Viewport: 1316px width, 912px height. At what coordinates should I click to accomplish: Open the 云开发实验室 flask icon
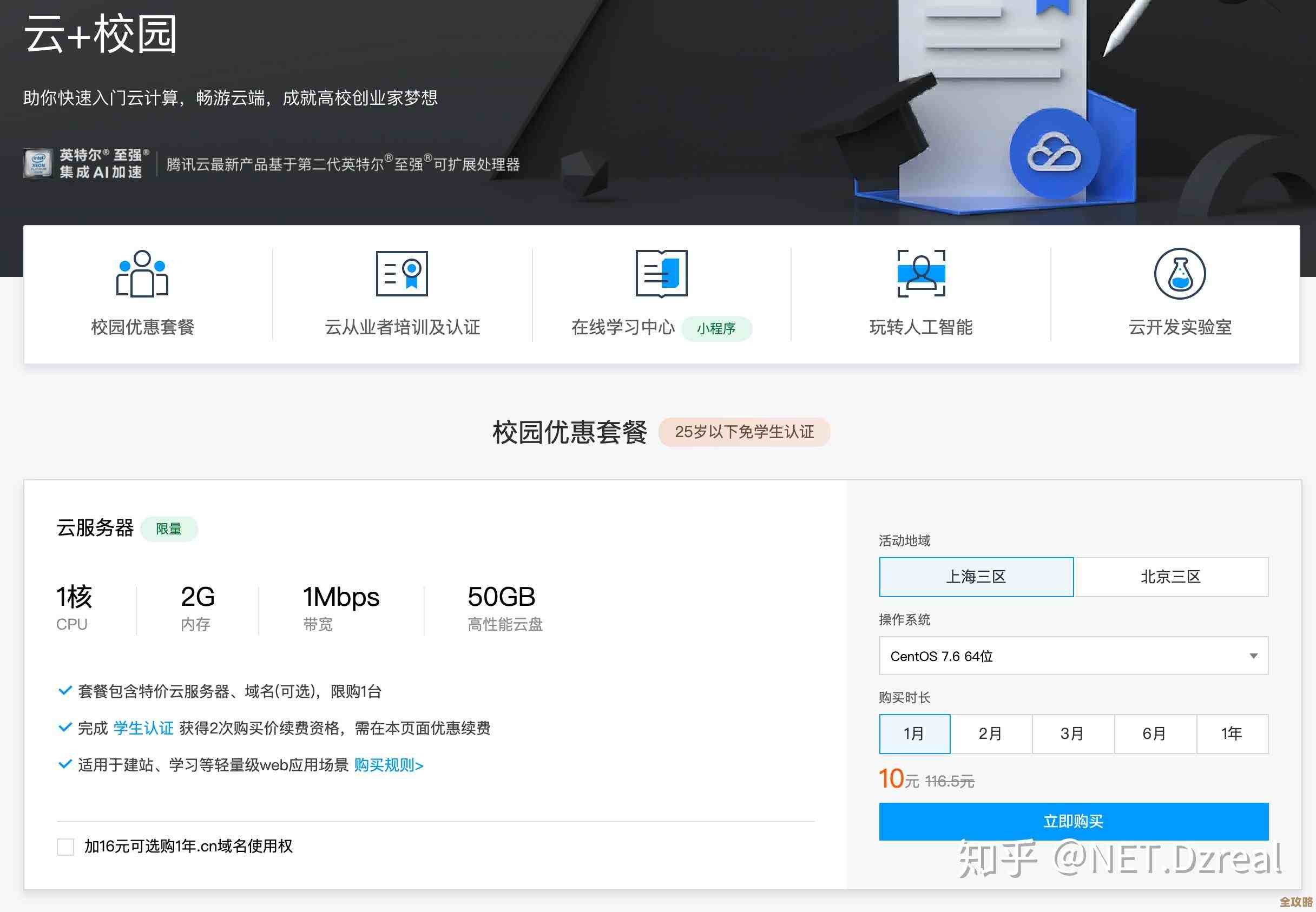pyautogui.click(x=1181, y=273)
